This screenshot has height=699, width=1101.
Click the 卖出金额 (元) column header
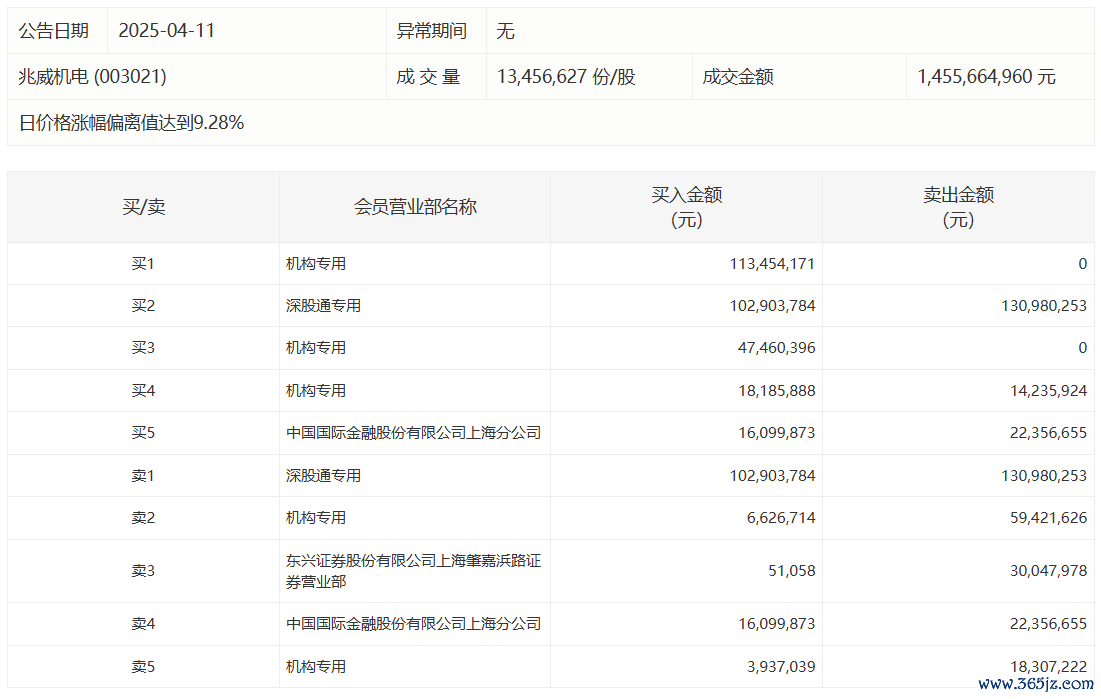(958, 207)
